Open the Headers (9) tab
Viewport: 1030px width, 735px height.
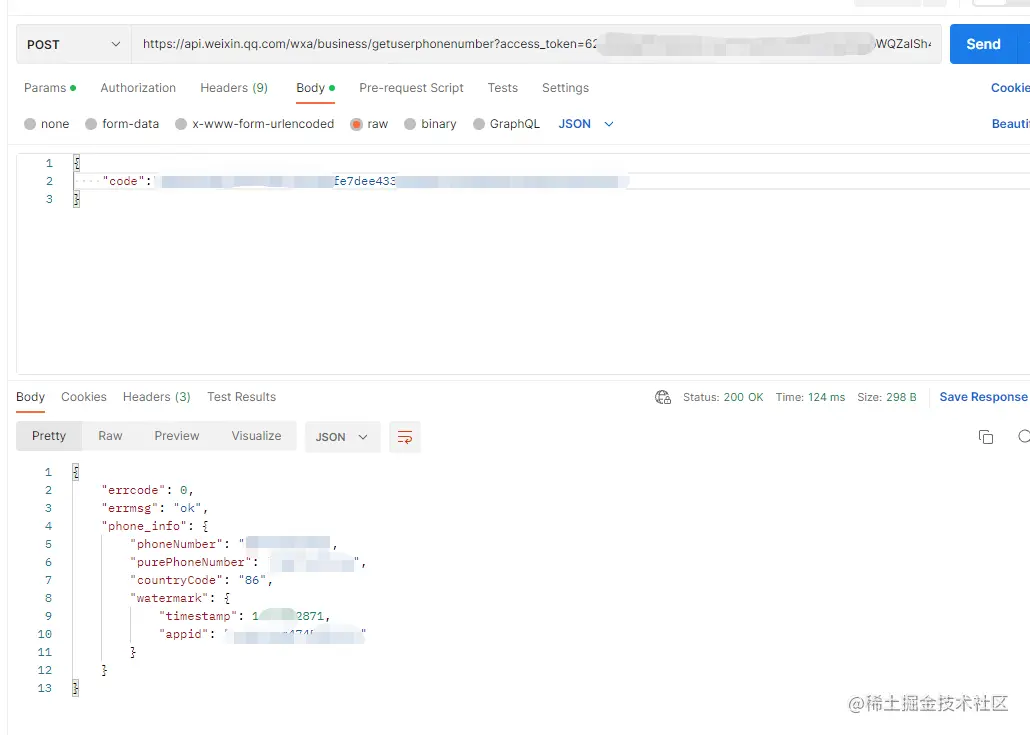[234, 88]
